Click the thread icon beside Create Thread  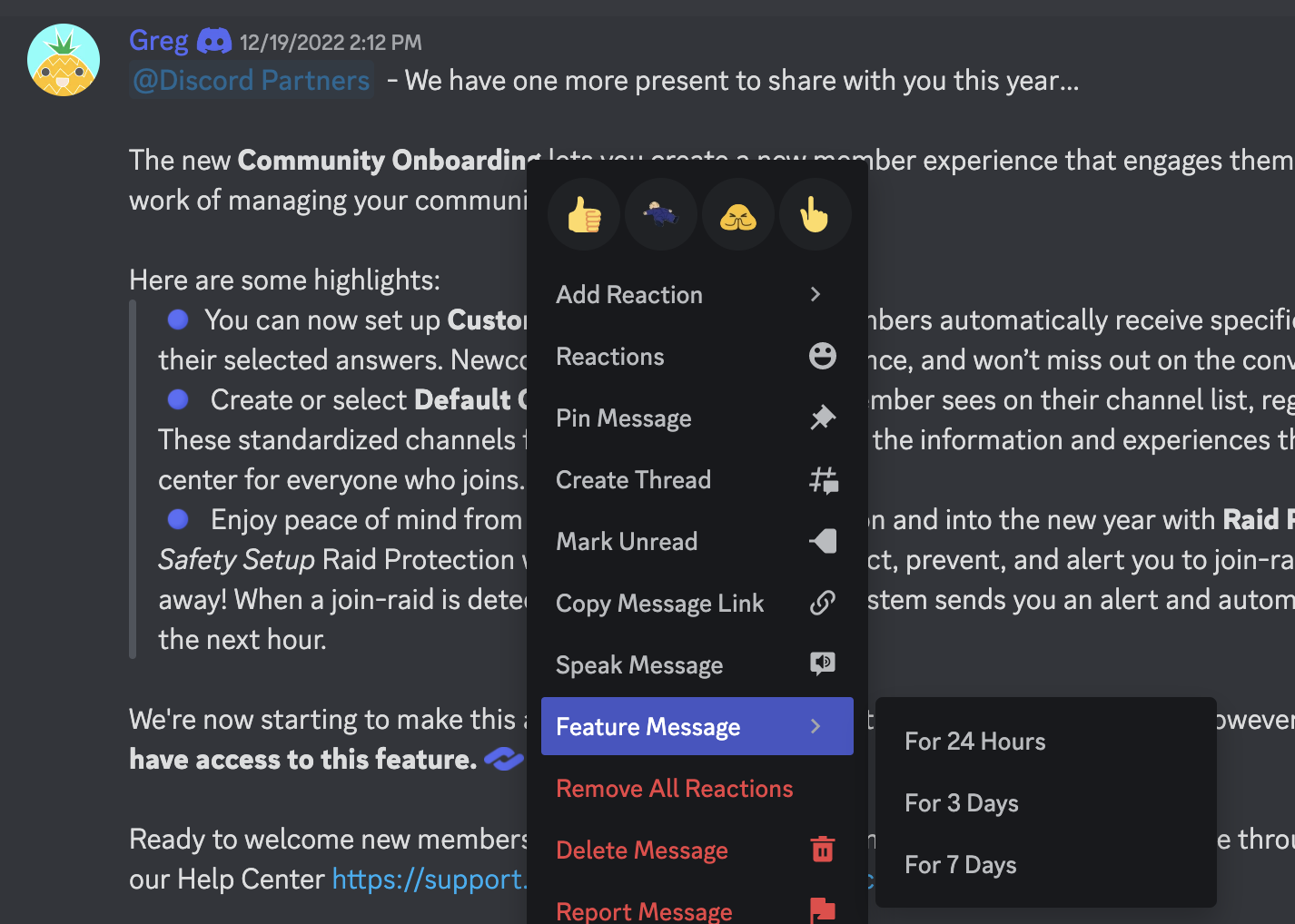tap(823, 479)
